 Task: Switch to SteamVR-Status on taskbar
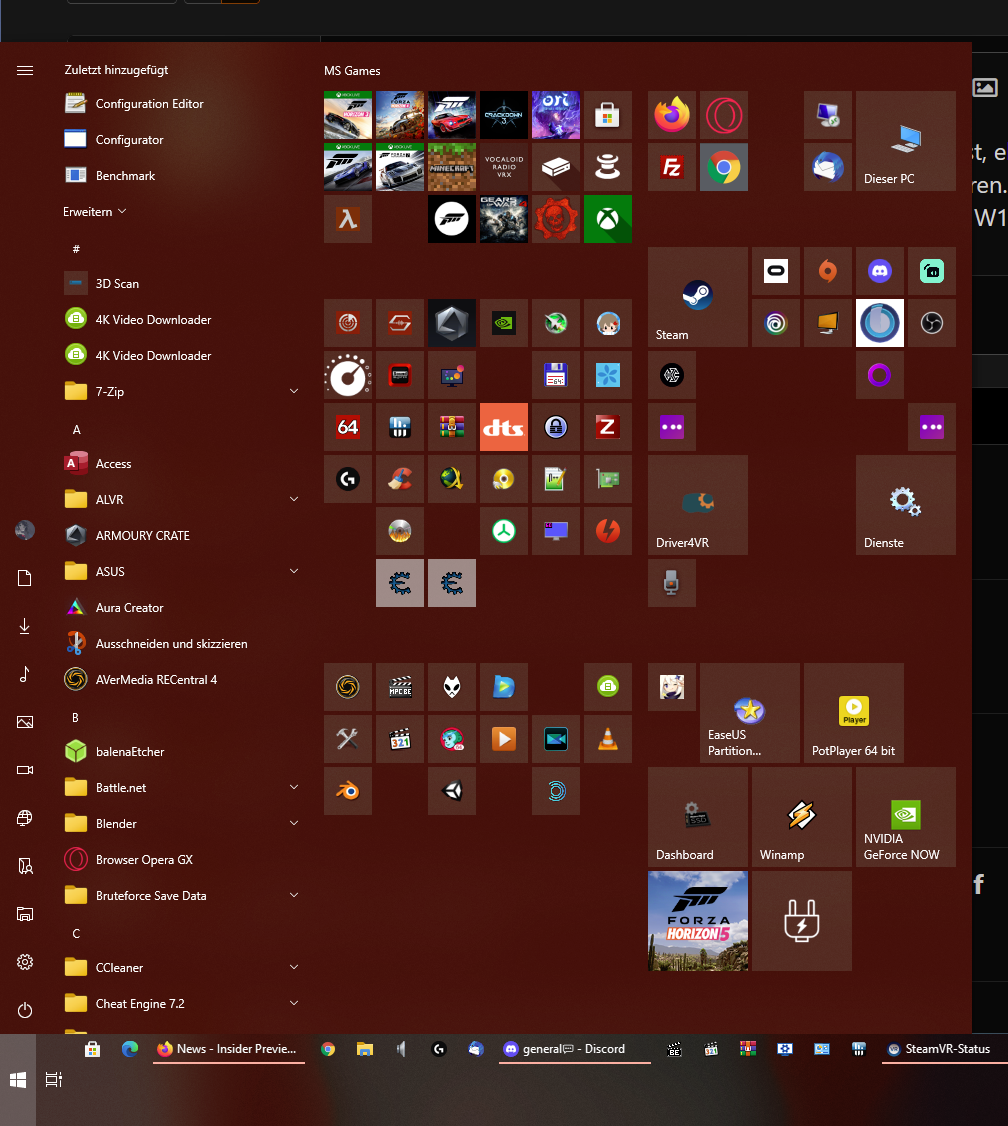945,1049
